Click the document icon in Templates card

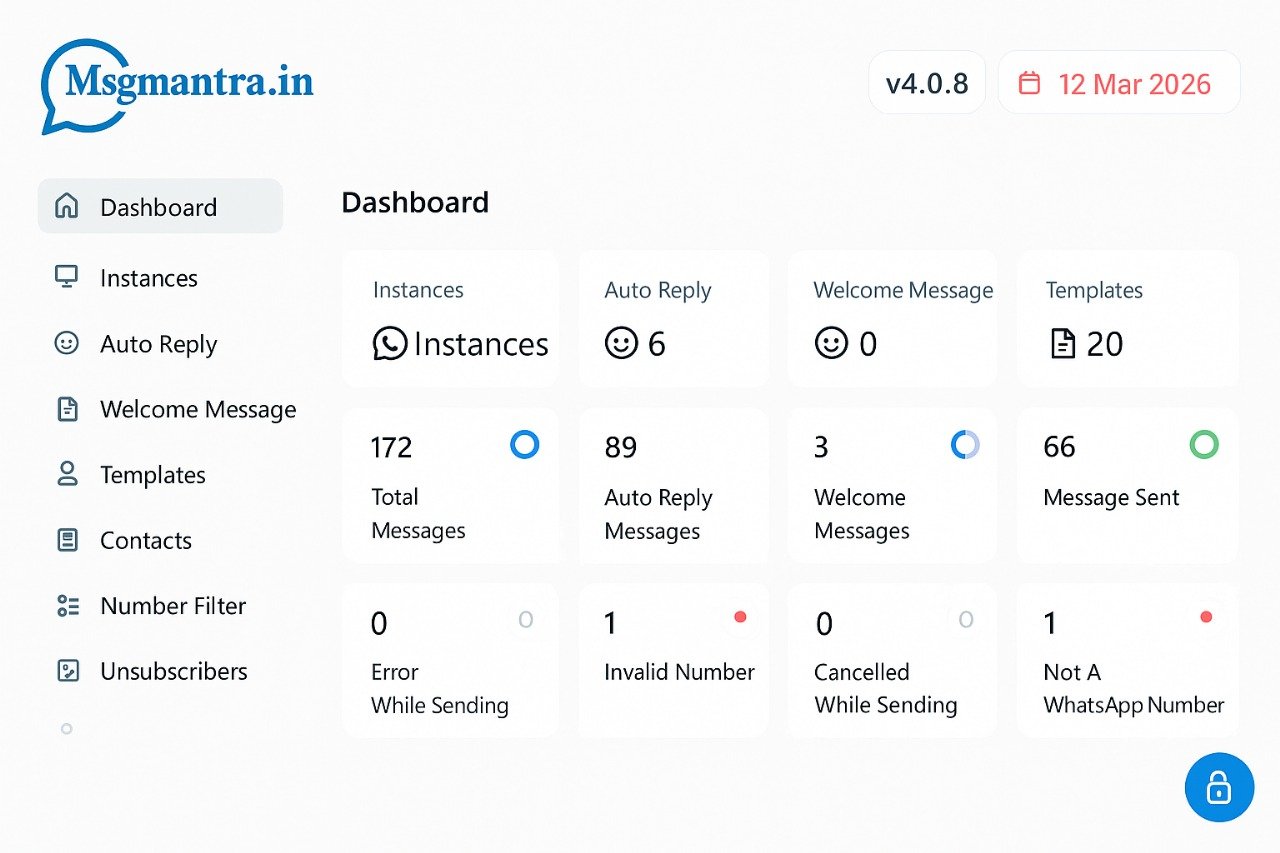point(1062,344)
